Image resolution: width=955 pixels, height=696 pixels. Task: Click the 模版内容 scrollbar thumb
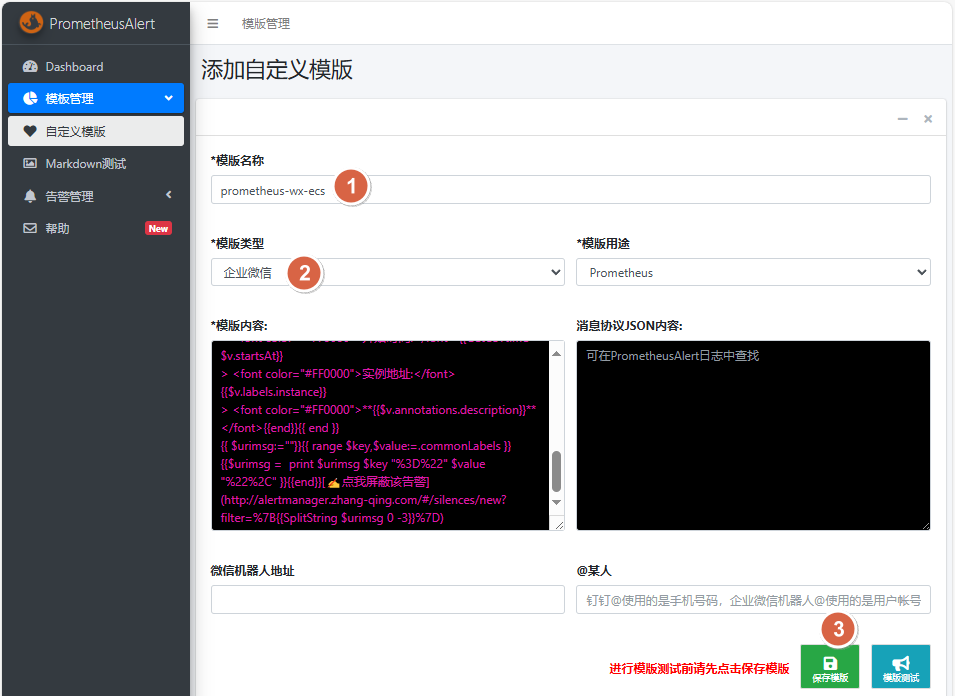click(x=556, y=471)
